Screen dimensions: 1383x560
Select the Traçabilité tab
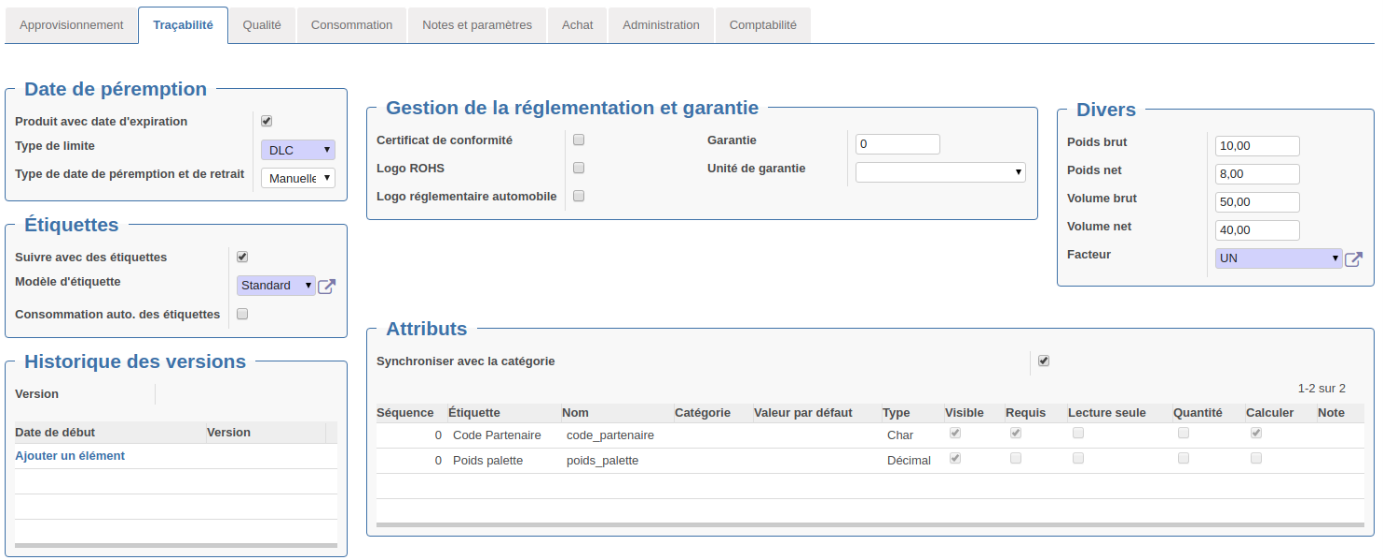(183, 25)
